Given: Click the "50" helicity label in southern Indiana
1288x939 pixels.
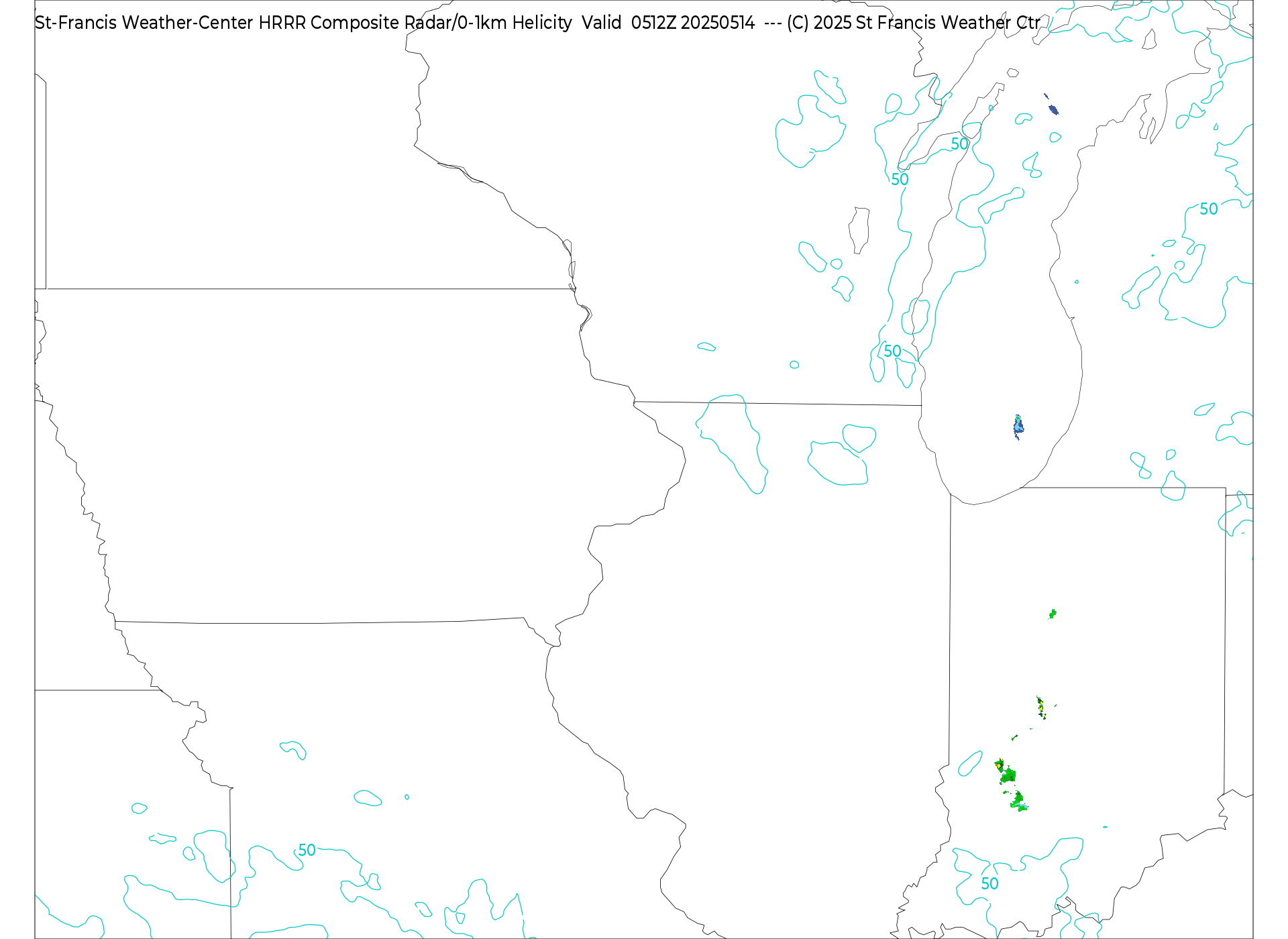Looking at the screenshot, I should pyautogui.click(x=989, y=884).
